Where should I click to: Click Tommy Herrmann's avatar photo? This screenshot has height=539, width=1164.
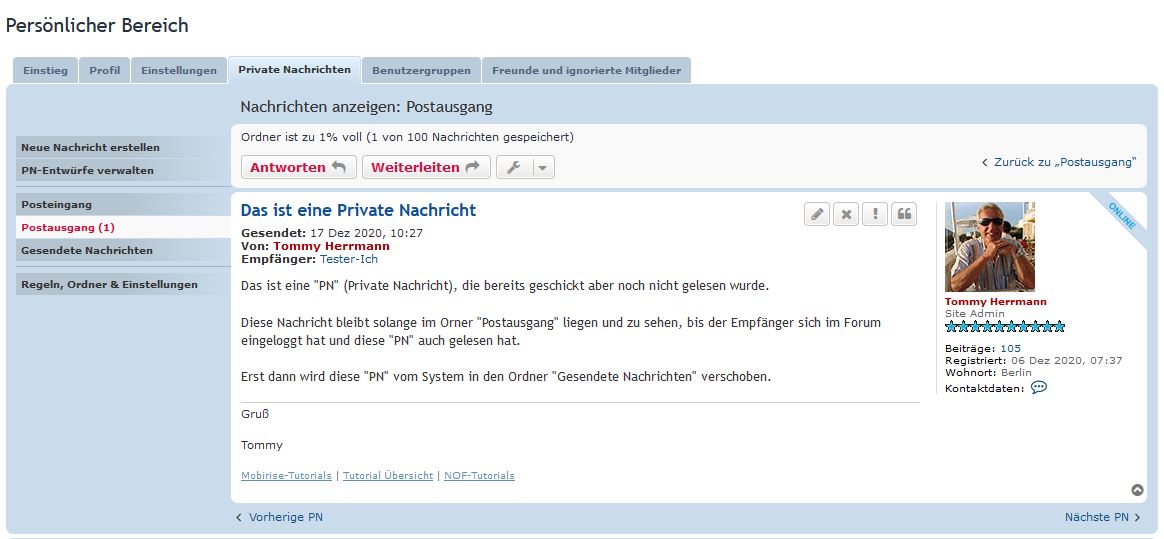coord(990,247)
